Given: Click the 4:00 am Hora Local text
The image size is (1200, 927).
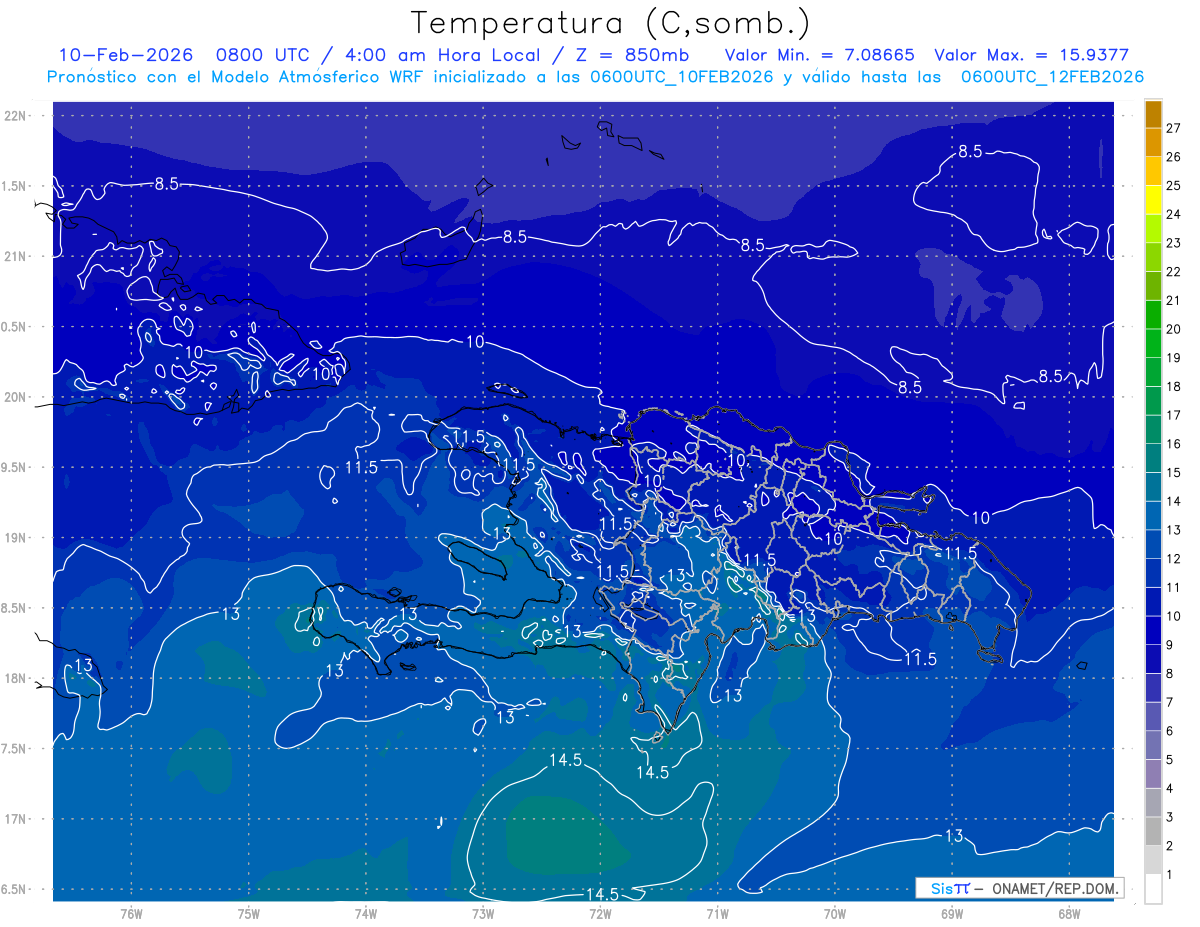Looking at the screenshot, I should click(x=442, y=55).
